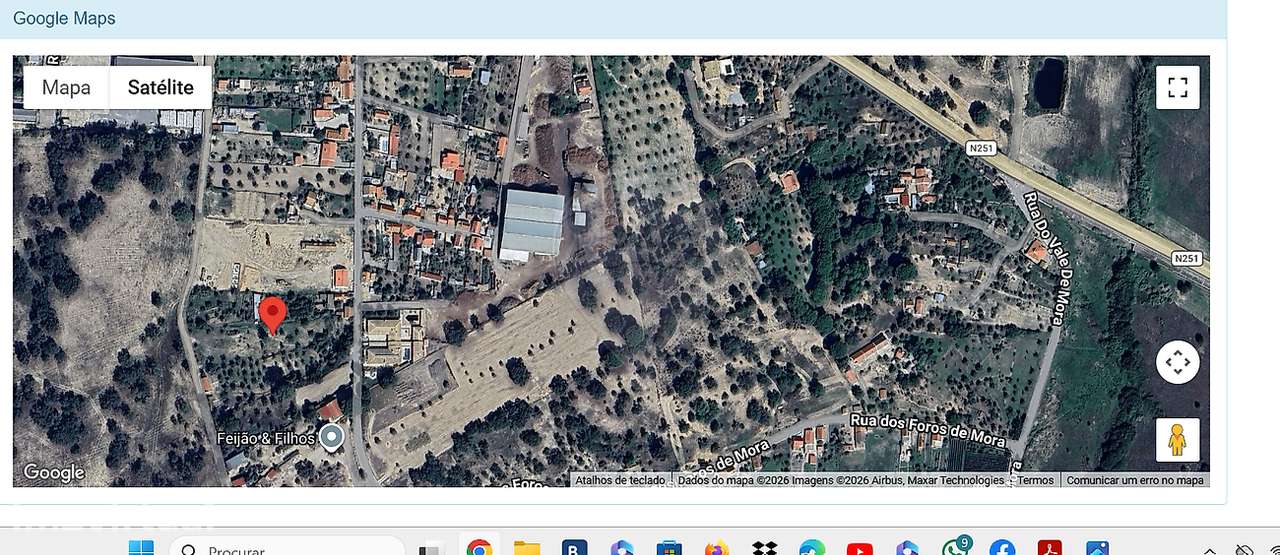Image resolution: width=1280 pixels, height=555 pixels.
Task: Click the Windows Start button
Action: point(141,548)
